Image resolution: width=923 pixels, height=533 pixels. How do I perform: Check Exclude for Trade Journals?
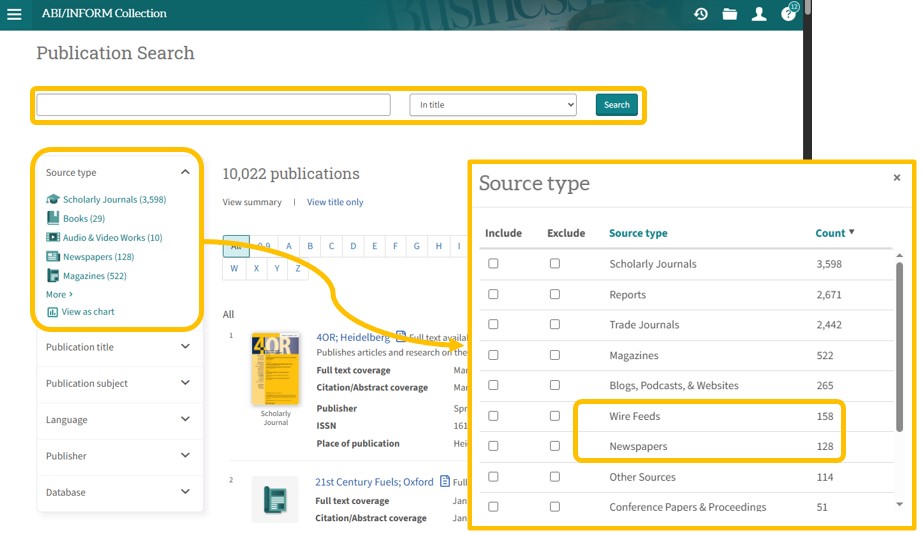(x=555, y=325)
